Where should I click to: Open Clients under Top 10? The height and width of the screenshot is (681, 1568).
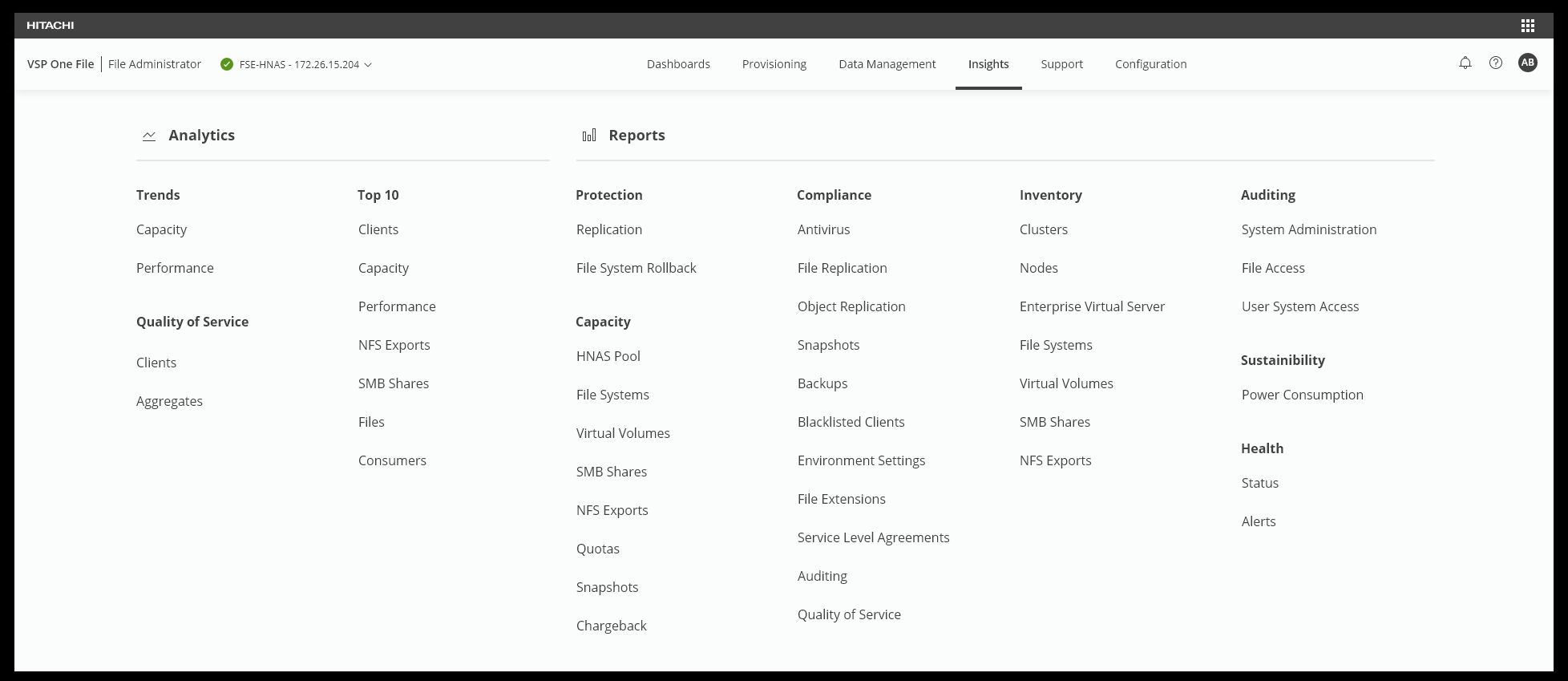point(378,229)
